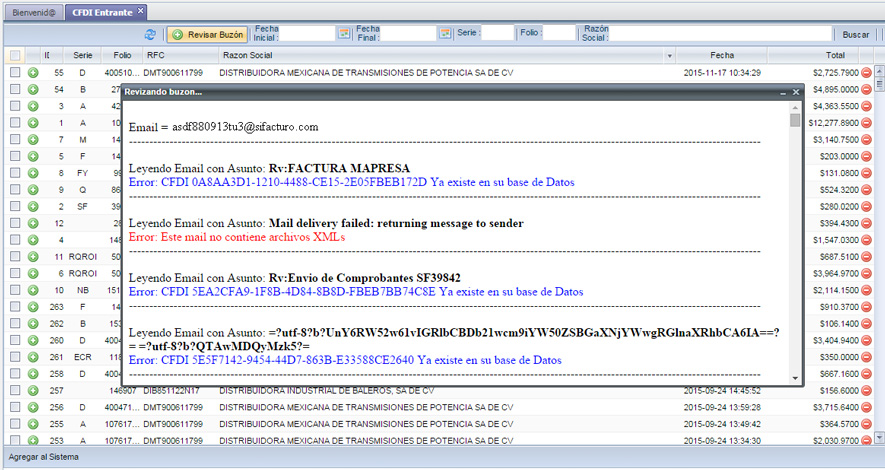Click the Folio filter input field

tap(558, 33)
